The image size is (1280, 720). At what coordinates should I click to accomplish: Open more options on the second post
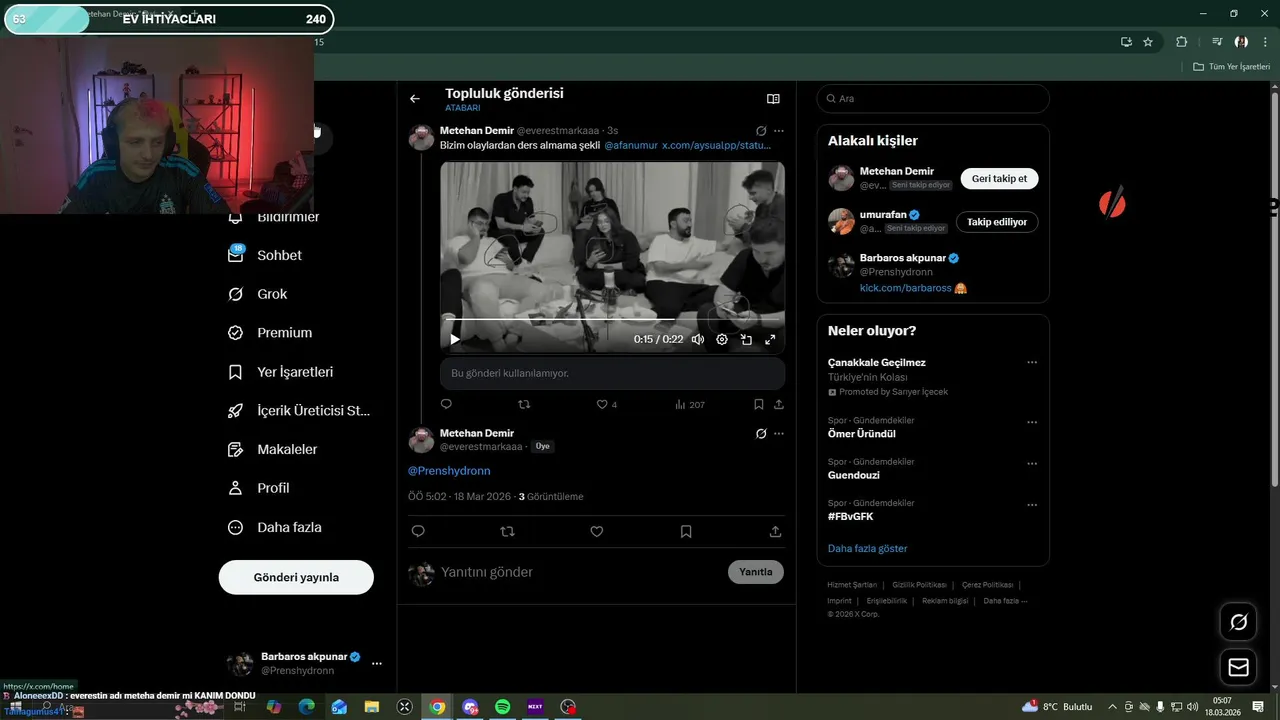[779, 433]
